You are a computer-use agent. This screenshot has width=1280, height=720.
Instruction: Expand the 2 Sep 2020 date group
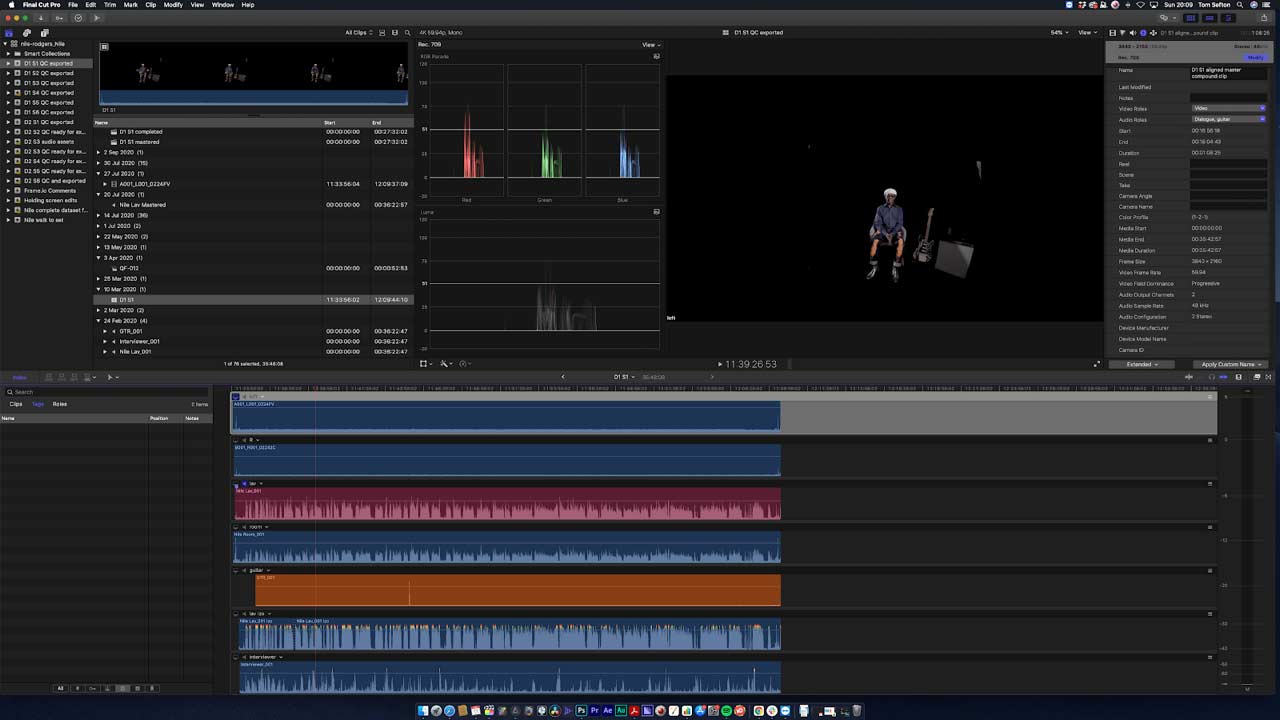click(99, 152)
